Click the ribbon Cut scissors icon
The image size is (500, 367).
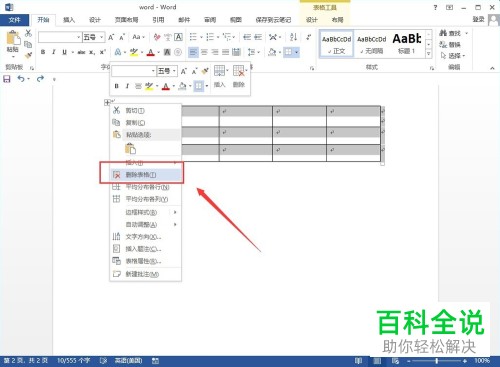pos(28,33)
